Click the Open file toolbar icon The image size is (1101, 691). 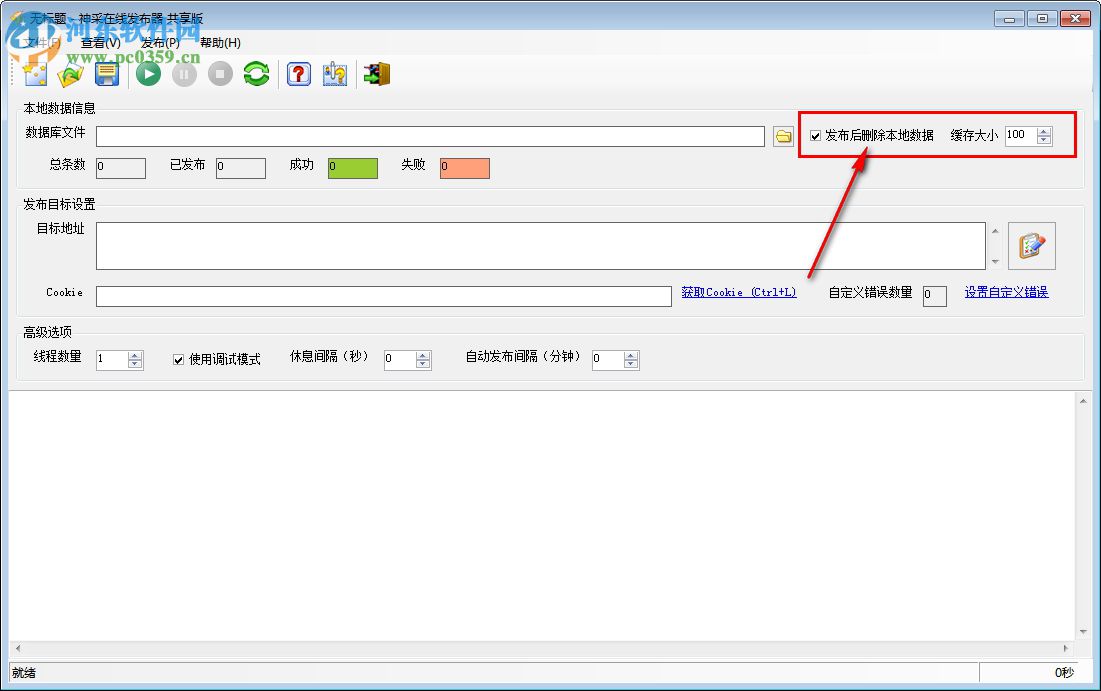[x=70, y=74]
